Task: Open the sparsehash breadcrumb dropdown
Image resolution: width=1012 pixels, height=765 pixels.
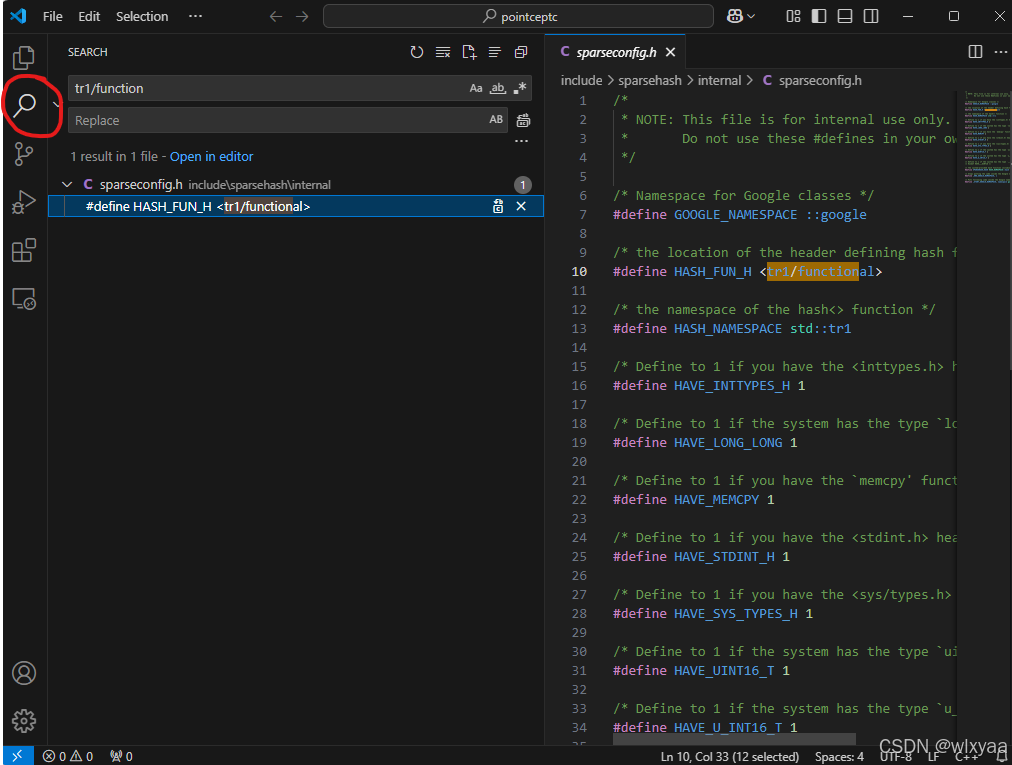Action: (649, 80)
